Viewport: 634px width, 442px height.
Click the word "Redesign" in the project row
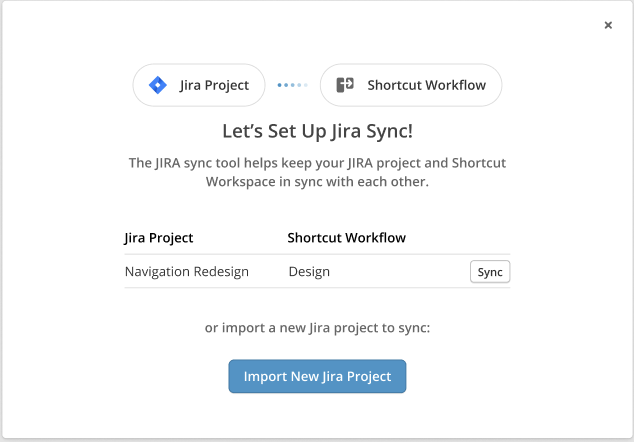(220, 271)
